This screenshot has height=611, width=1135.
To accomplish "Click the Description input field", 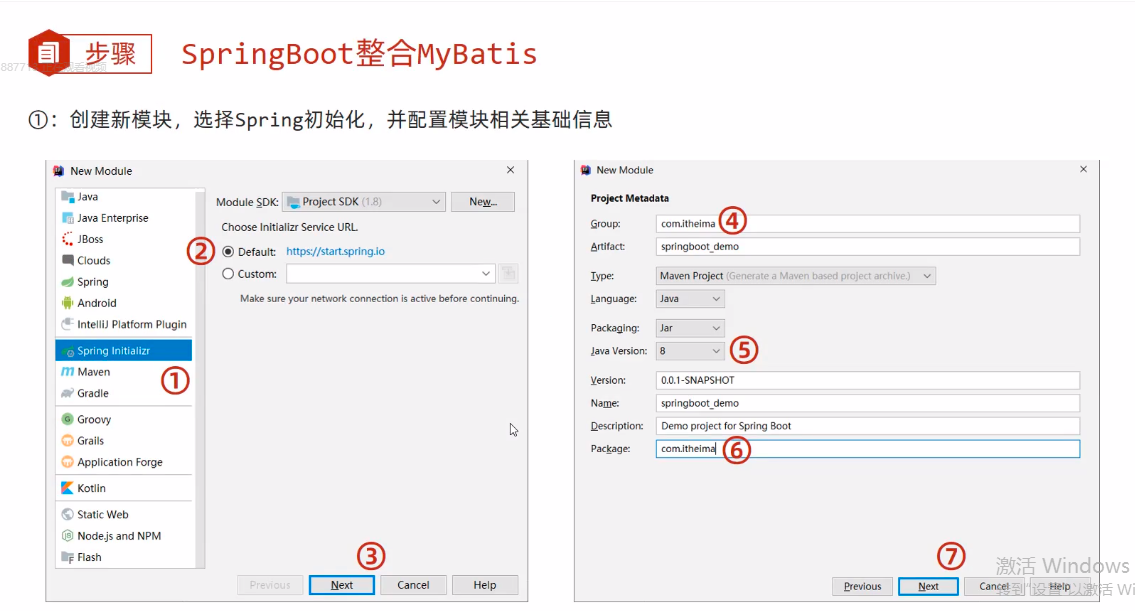I will coord(868,426).
